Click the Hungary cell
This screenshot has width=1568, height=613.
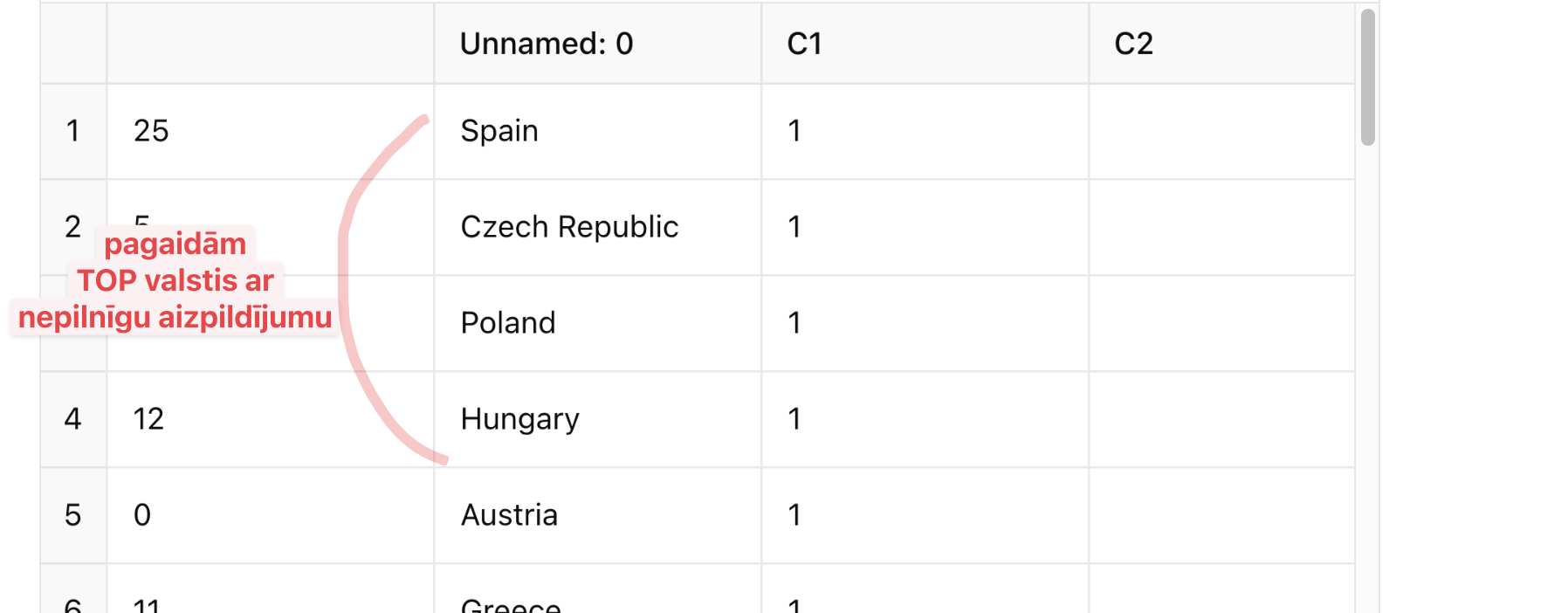click(597, 420)
